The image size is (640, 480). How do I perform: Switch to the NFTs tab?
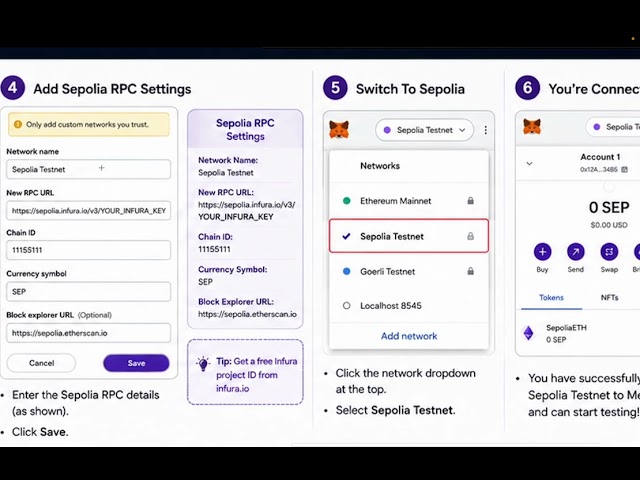(609, 298)
